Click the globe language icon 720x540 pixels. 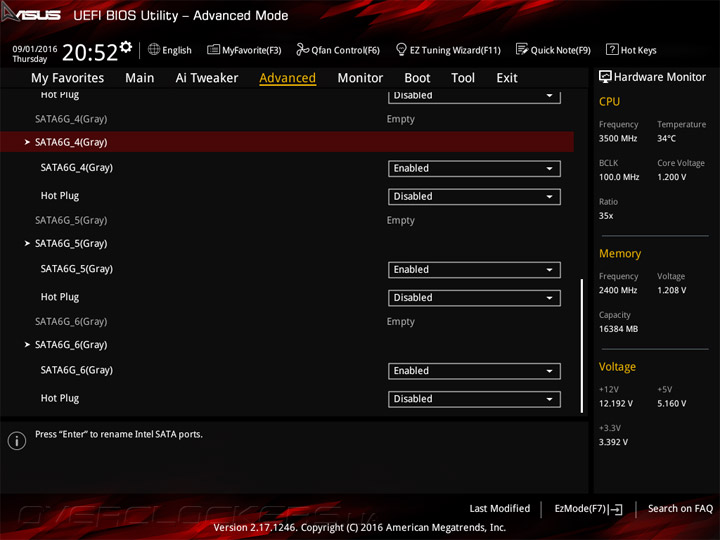click(154, 49)
